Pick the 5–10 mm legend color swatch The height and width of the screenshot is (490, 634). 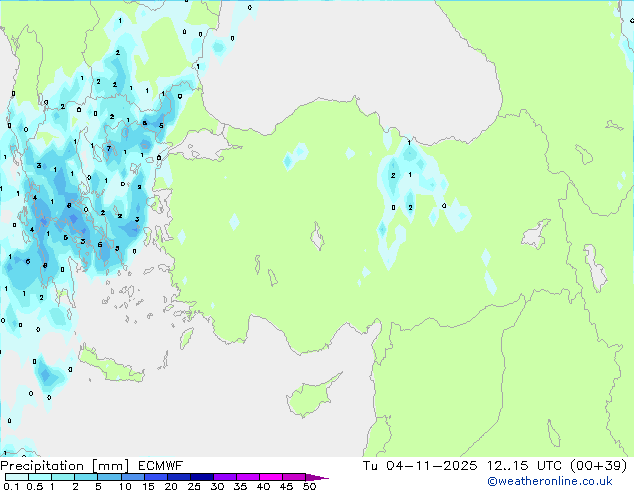pyautogui.click(x=109, y=477)
